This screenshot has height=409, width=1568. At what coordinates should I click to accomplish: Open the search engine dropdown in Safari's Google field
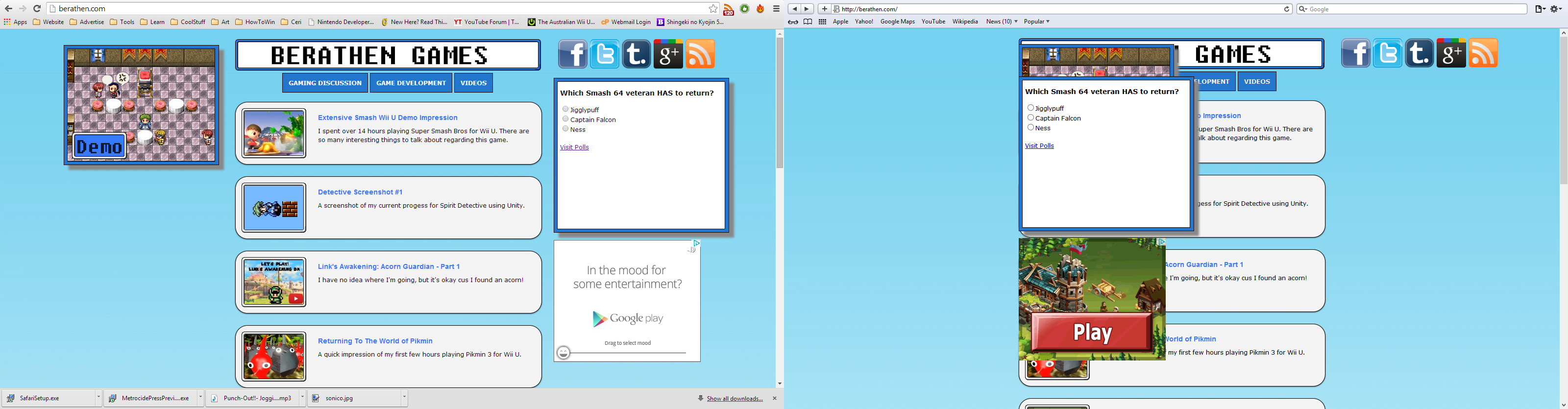click(x=1302, y=9)
